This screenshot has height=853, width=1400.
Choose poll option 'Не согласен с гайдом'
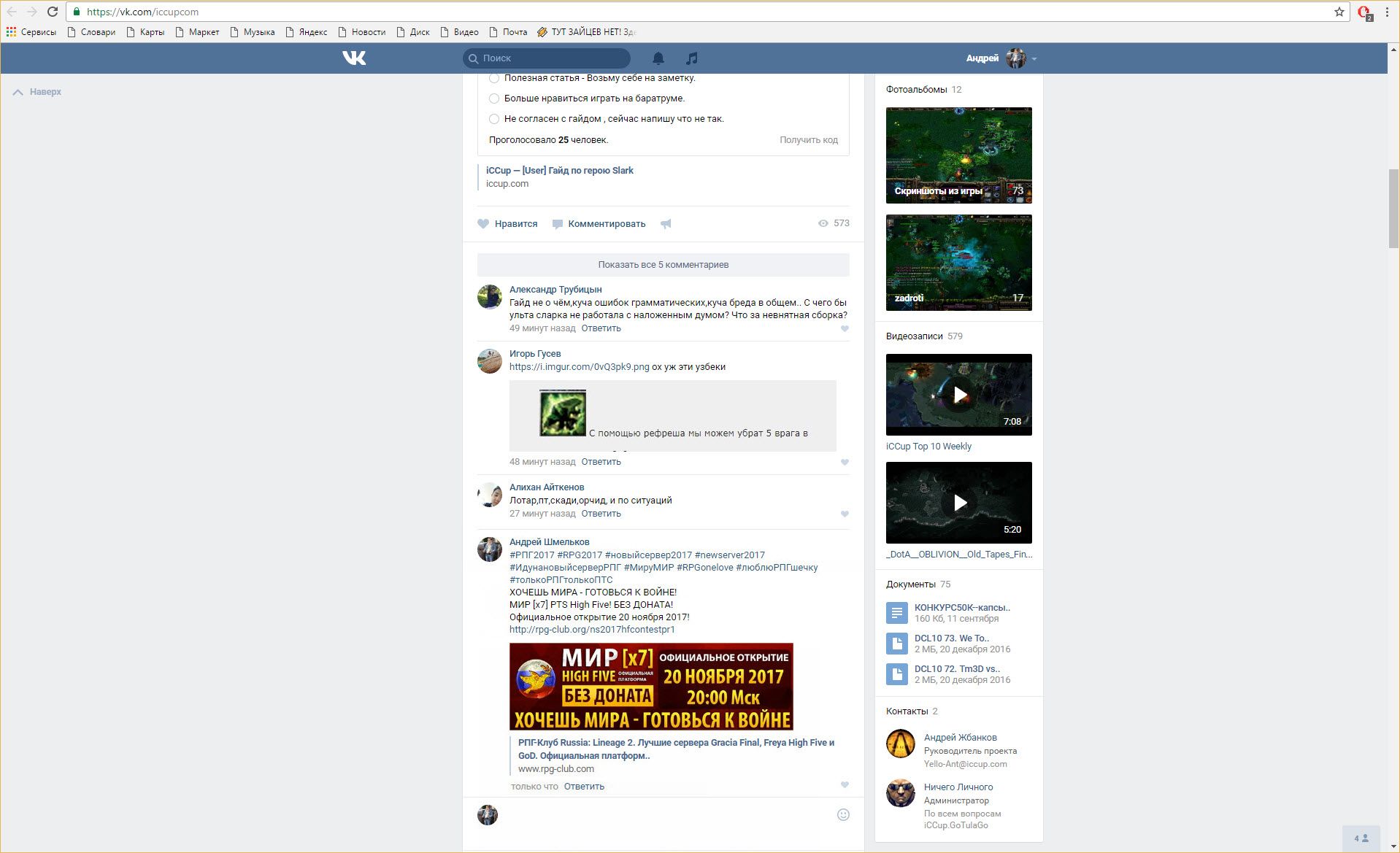coord(494,119)
